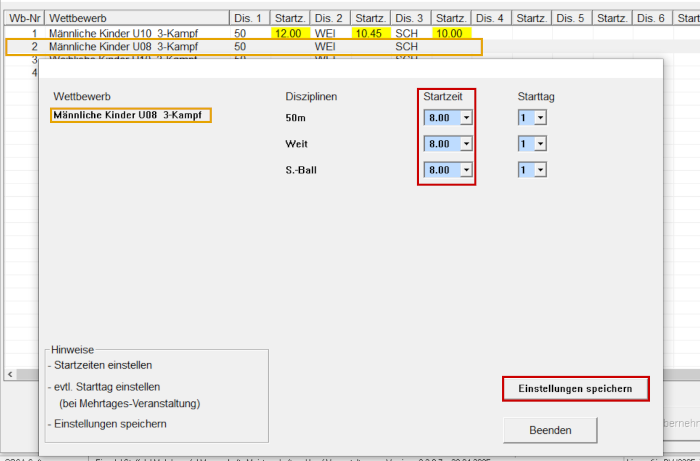Select the Männliche Kinder U08 table row
The image size is (700, 461).
[128, 47]
